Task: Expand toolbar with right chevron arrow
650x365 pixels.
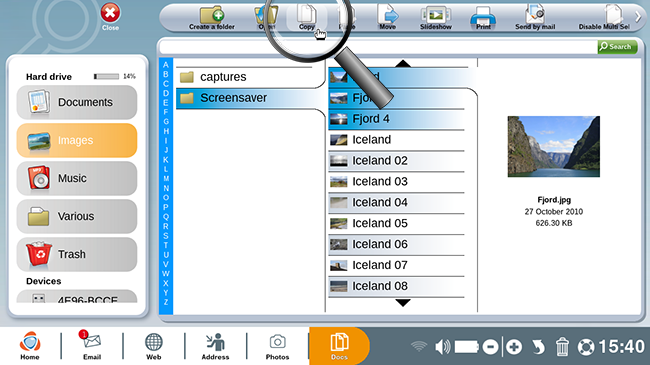Action: point(638,17)
